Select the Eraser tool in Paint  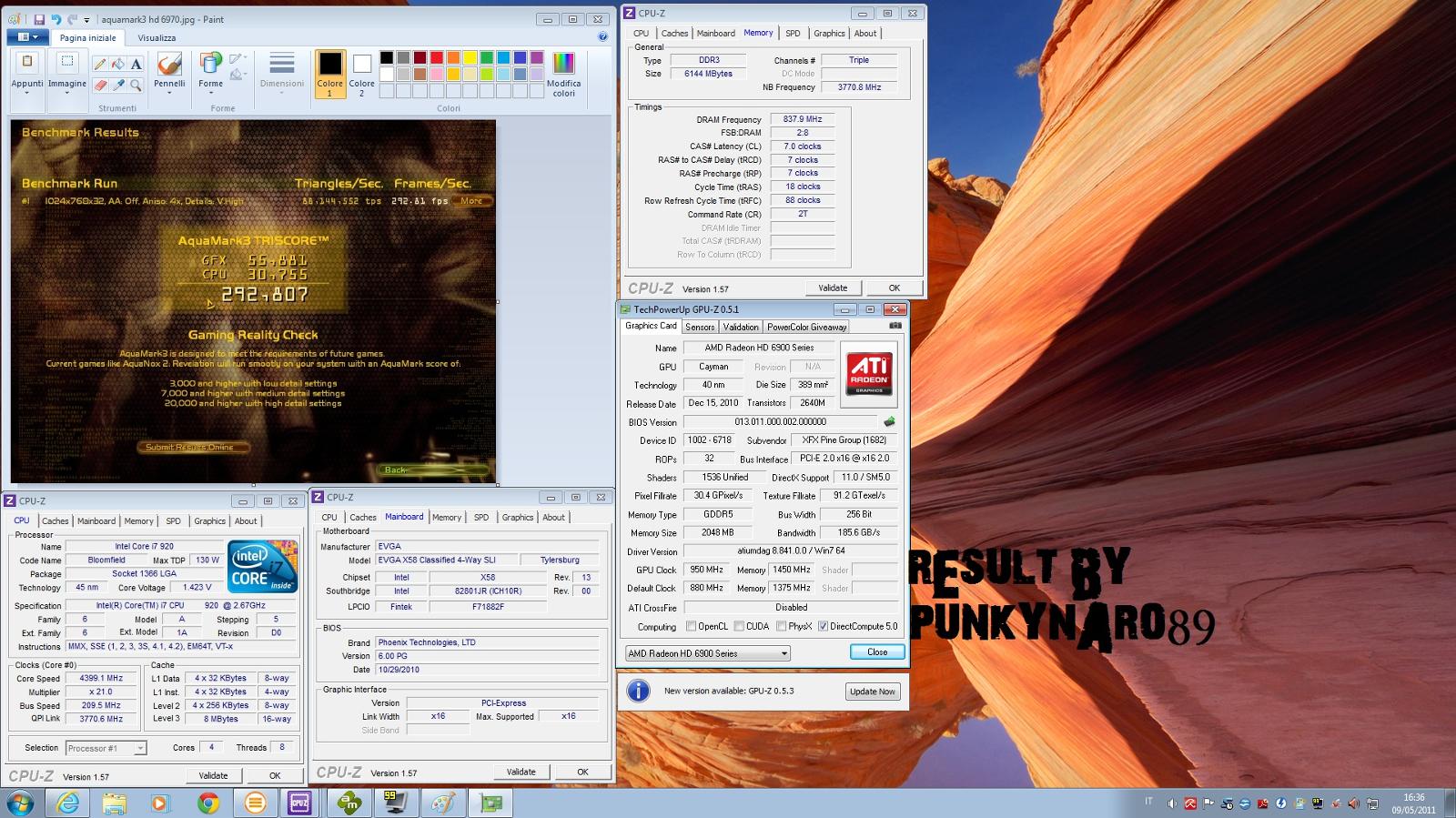100,85
